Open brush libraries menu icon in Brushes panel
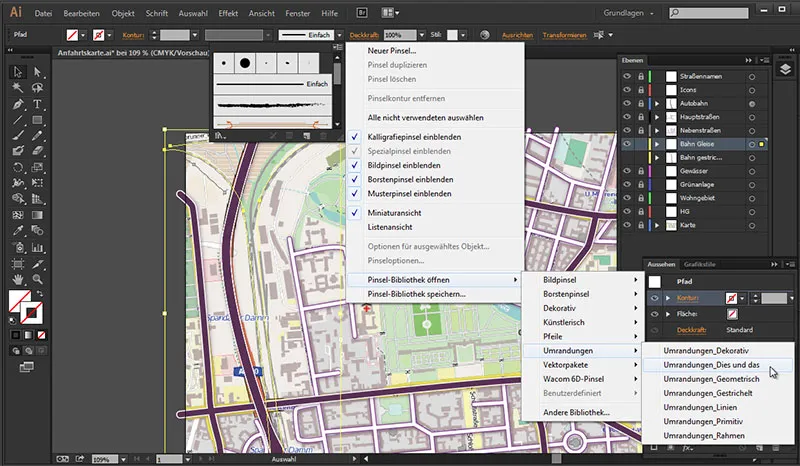The image size is (800, 466). [220, 136]
